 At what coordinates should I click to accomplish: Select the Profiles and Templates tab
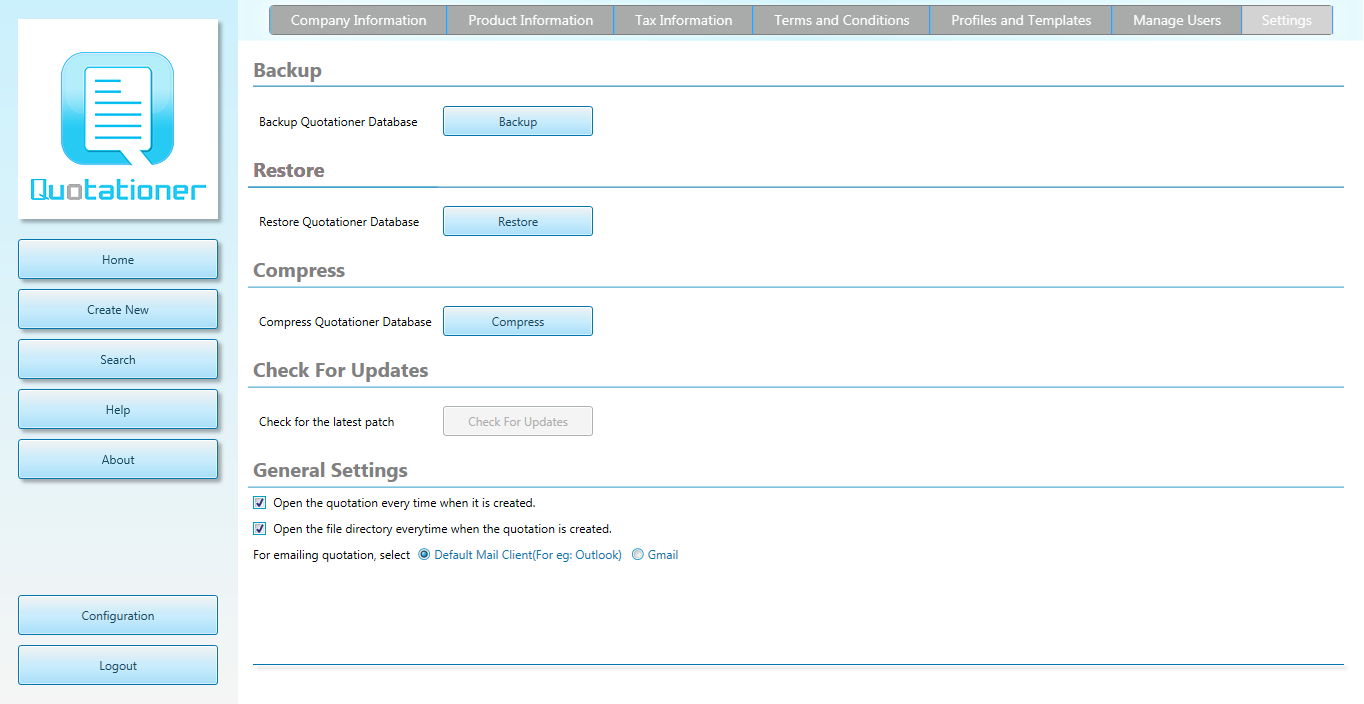[1021, 20]
